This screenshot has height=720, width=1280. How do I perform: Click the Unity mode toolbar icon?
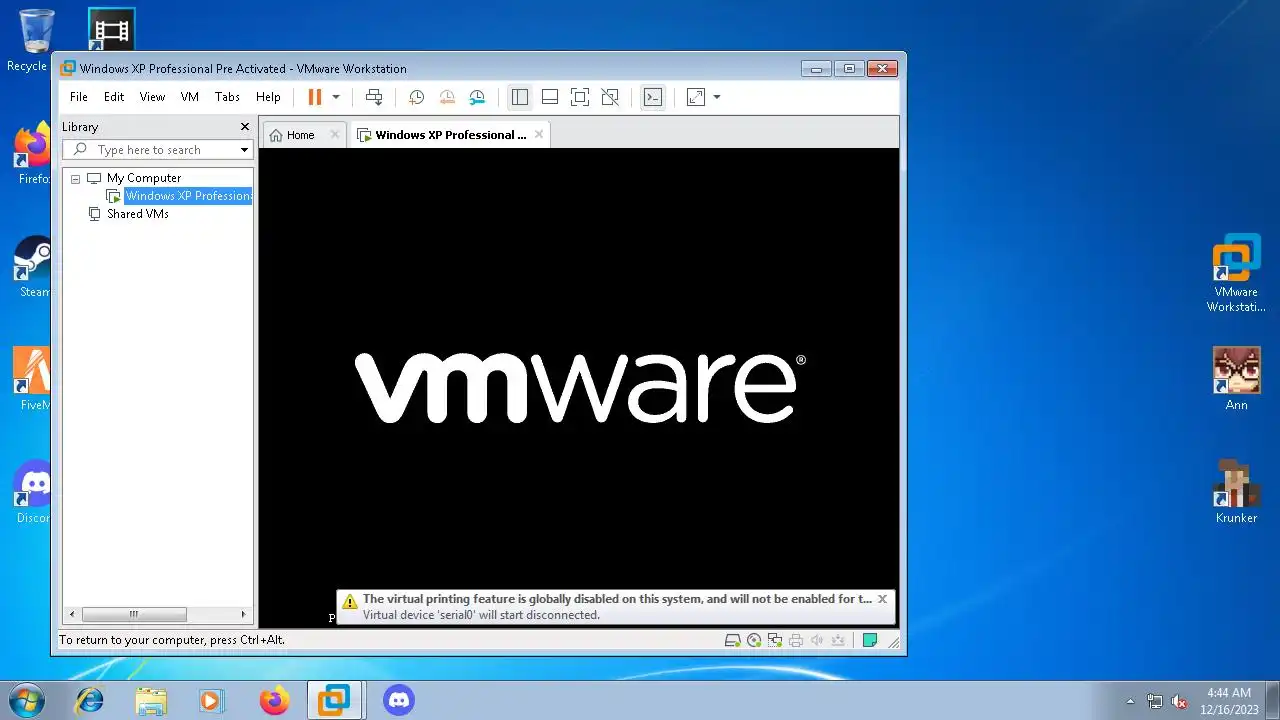(x=610, y=97)
